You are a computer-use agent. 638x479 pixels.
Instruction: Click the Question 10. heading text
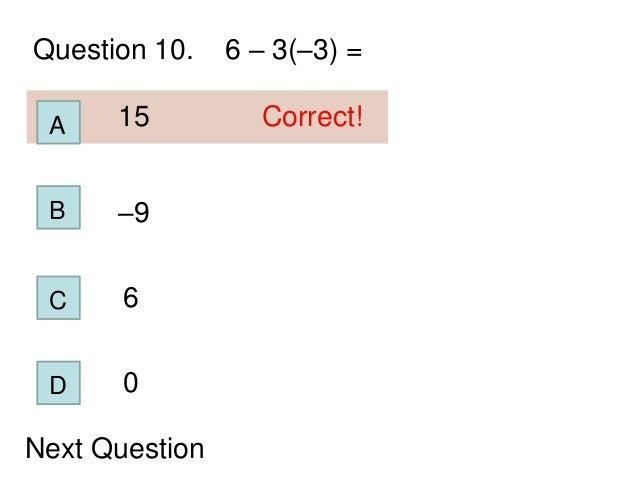tap(113, 50)
